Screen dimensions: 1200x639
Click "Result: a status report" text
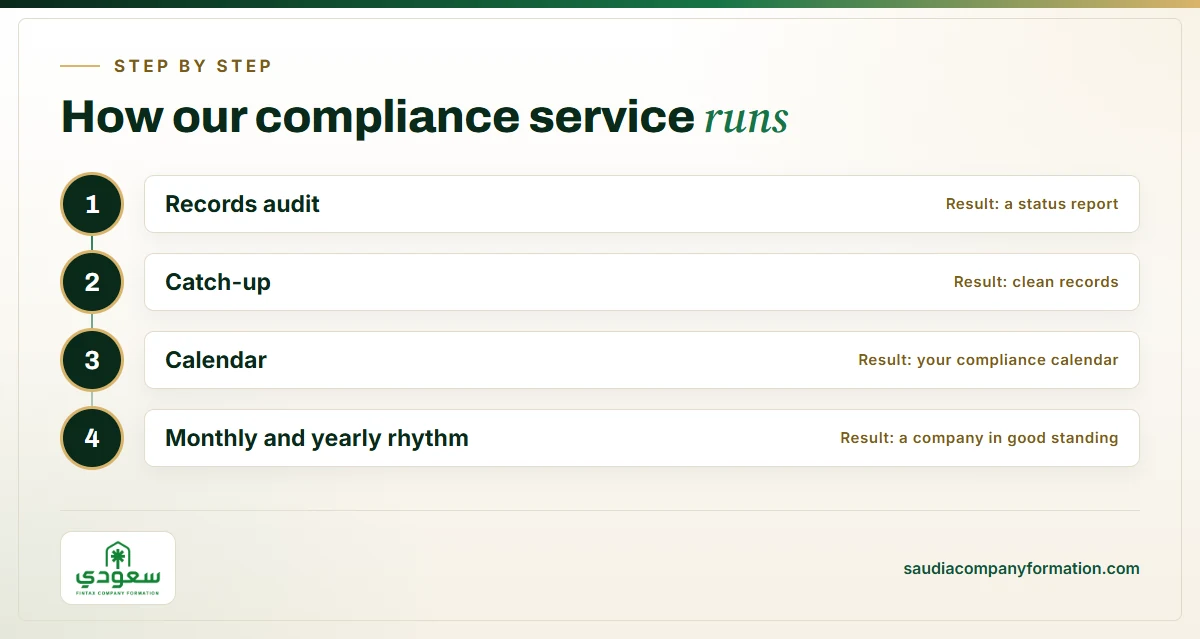coord(1032,204)
